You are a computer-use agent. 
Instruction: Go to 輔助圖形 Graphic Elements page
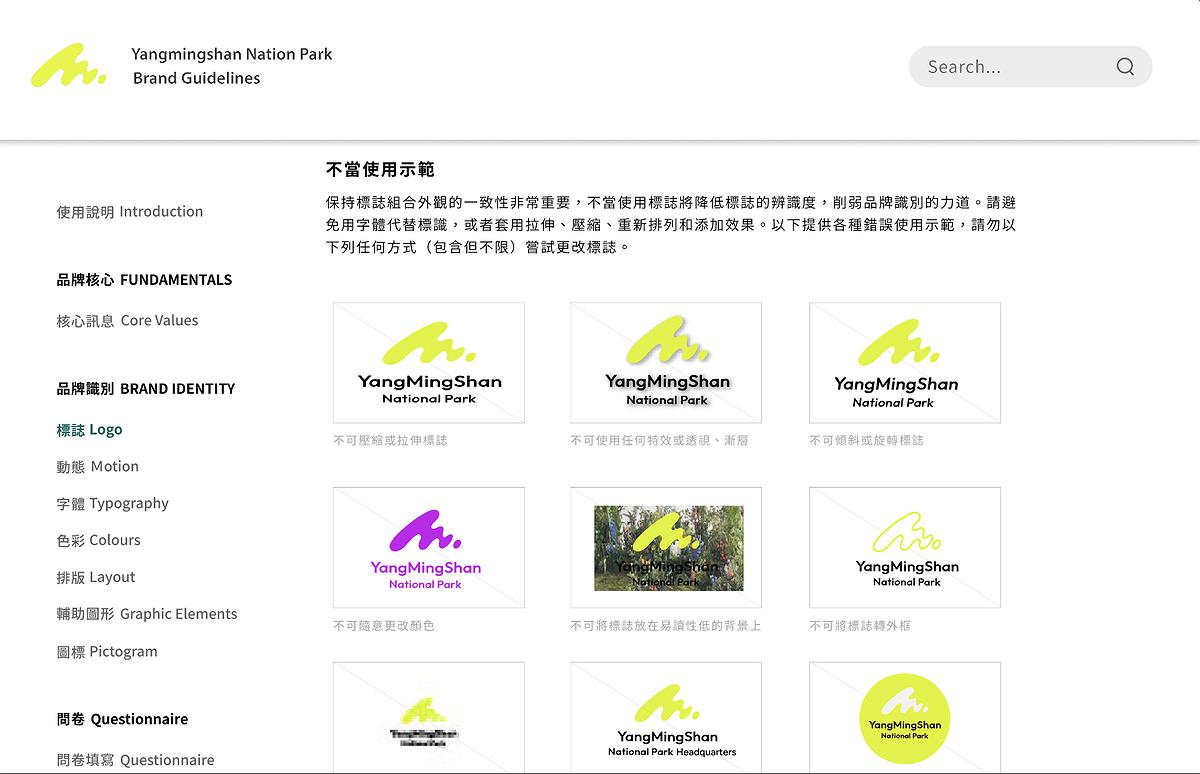click(x=147, y=614)
